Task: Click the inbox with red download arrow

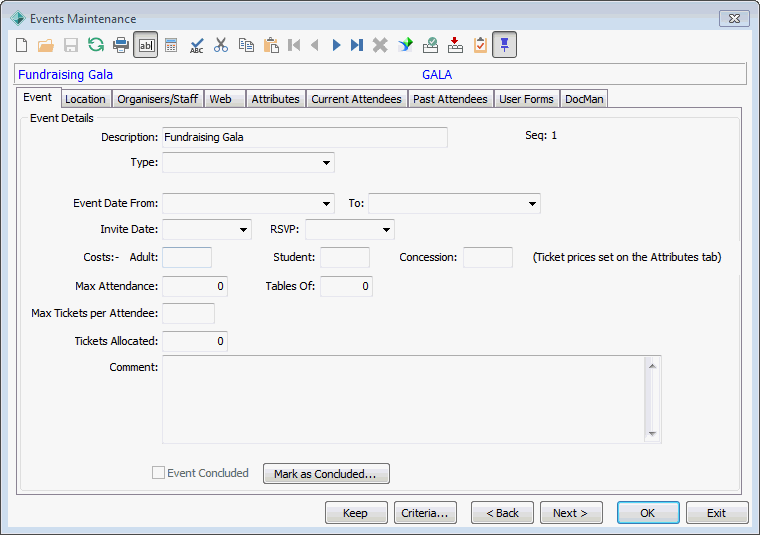Action: [455, 45]
